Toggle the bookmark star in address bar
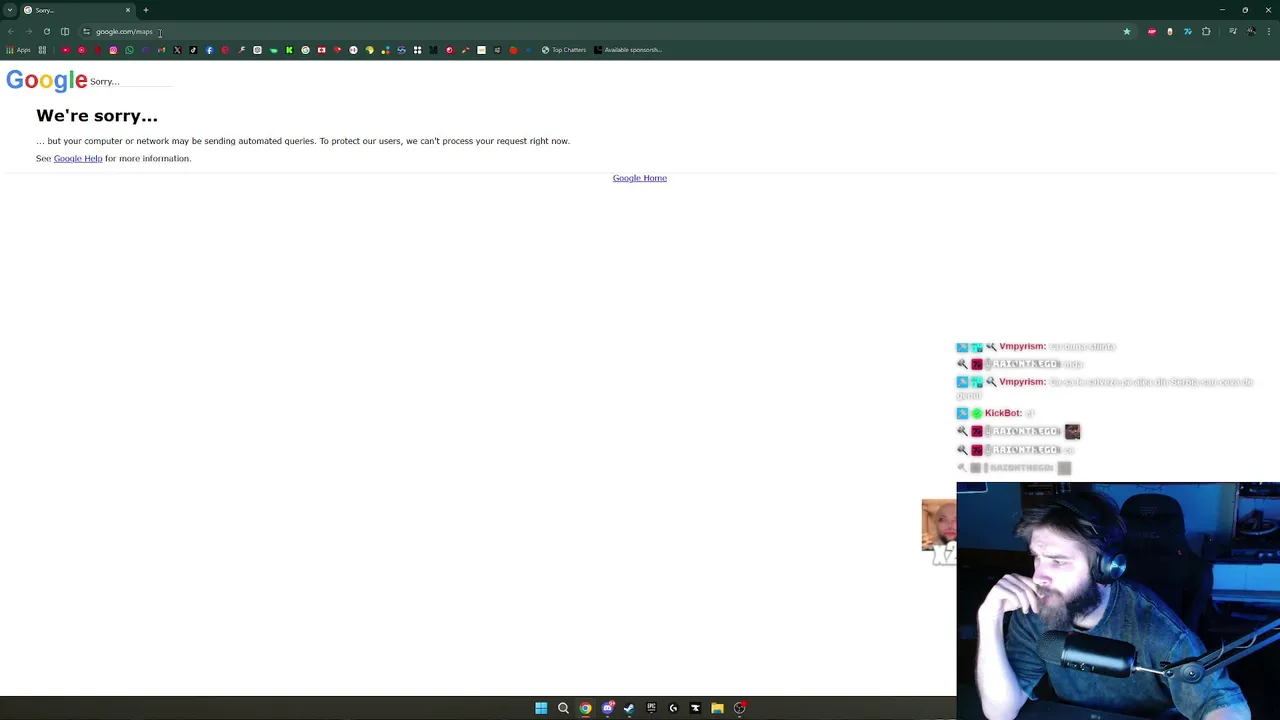Viewport: 1280px width, 720px height. coord(1127,31)
